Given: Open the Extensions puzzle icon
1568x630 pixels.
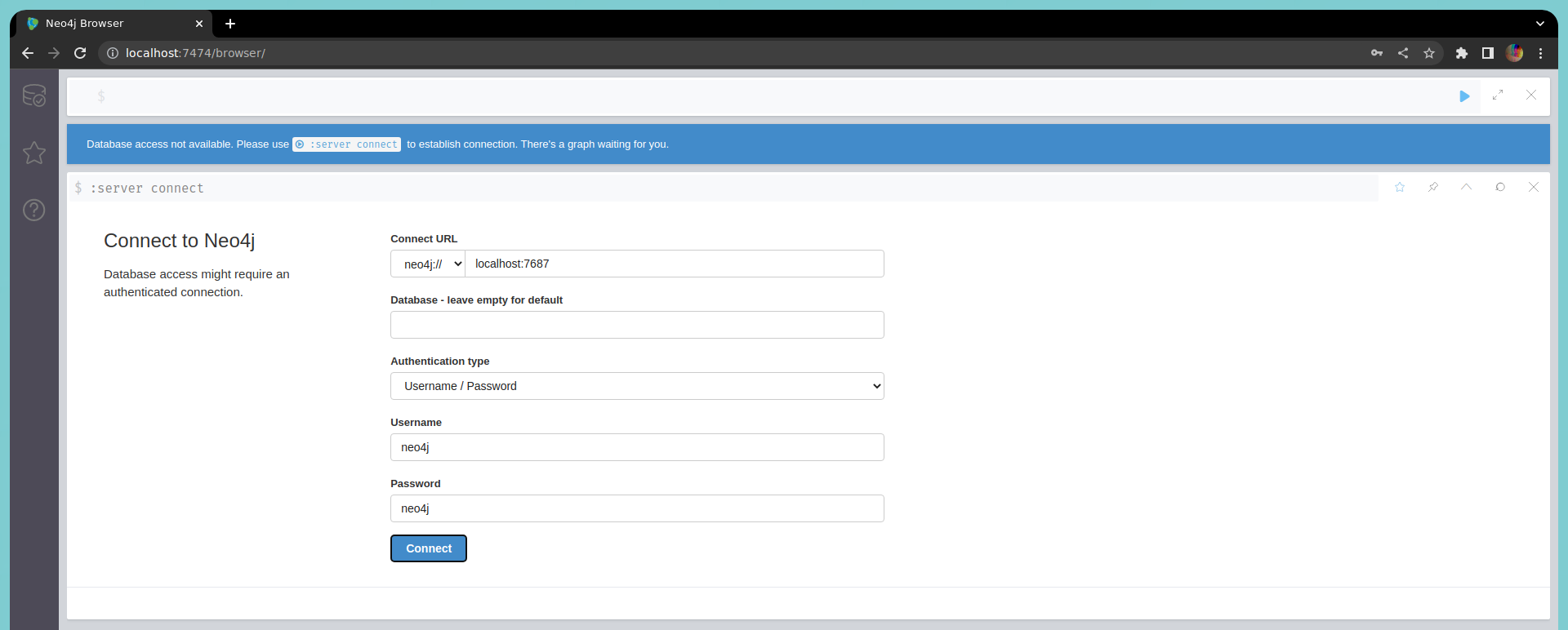Looking at the screenshot, I should tap(1462, 53).
